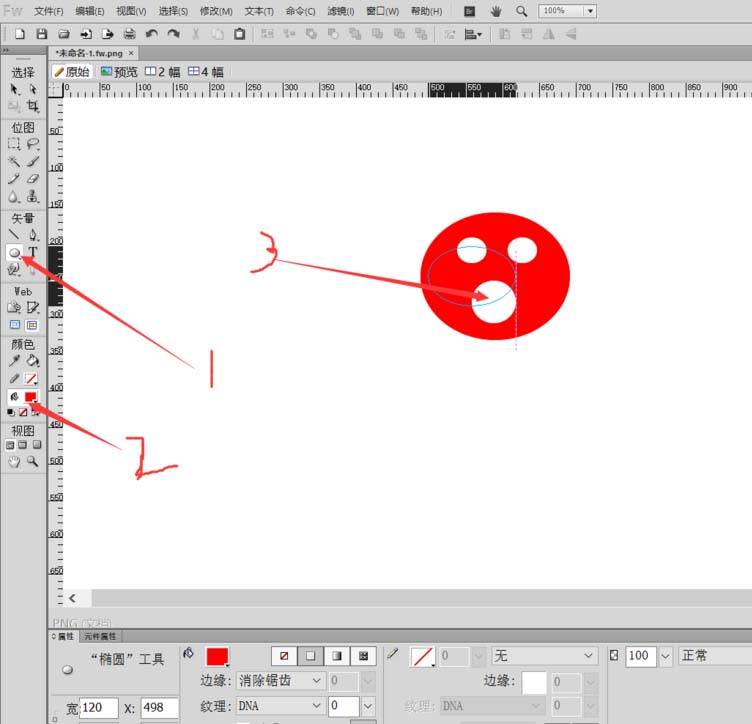Click the X position input field
752x724 pixels.
159,708
